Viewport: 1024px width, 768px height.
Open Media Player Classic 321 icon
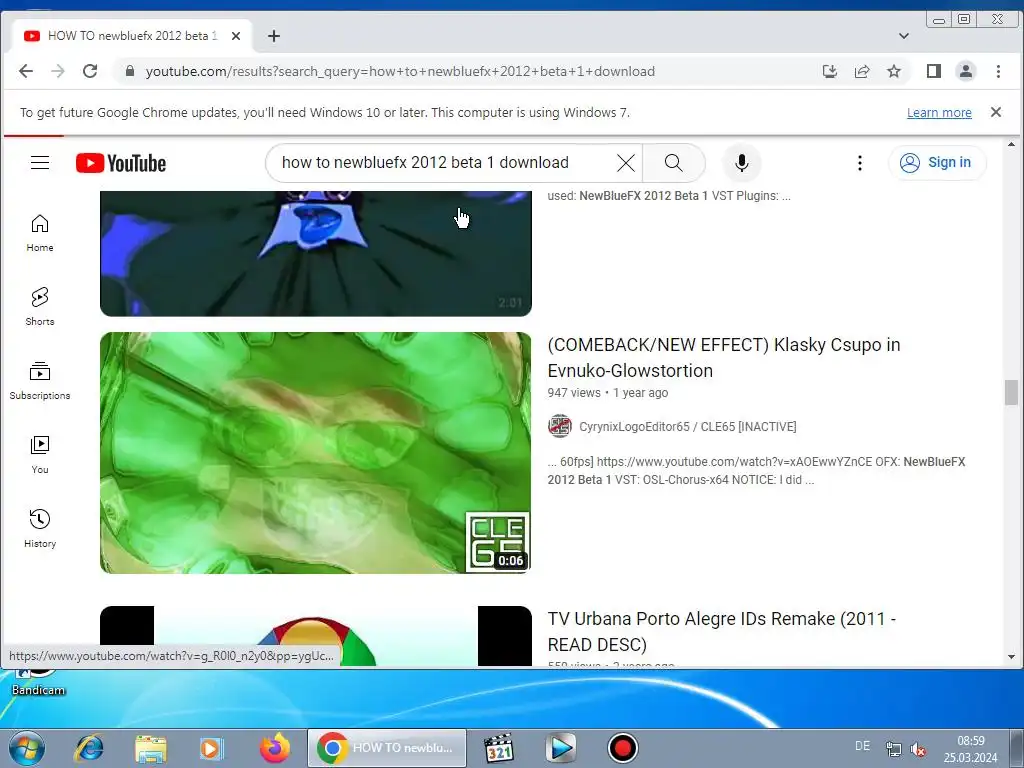(499, 748)
